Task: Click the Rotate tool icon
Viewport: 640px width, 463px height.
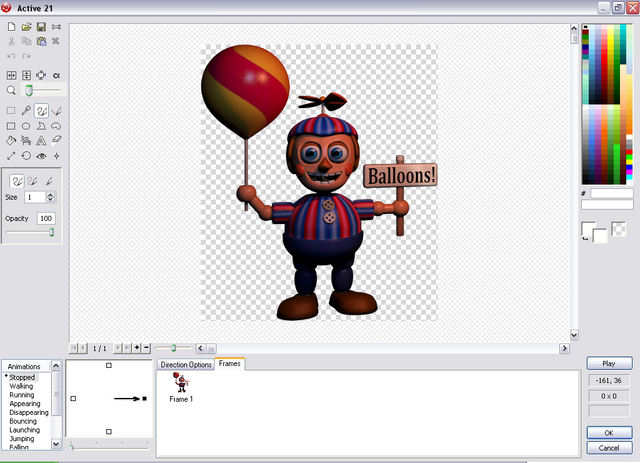Action: tap(26, 156)
